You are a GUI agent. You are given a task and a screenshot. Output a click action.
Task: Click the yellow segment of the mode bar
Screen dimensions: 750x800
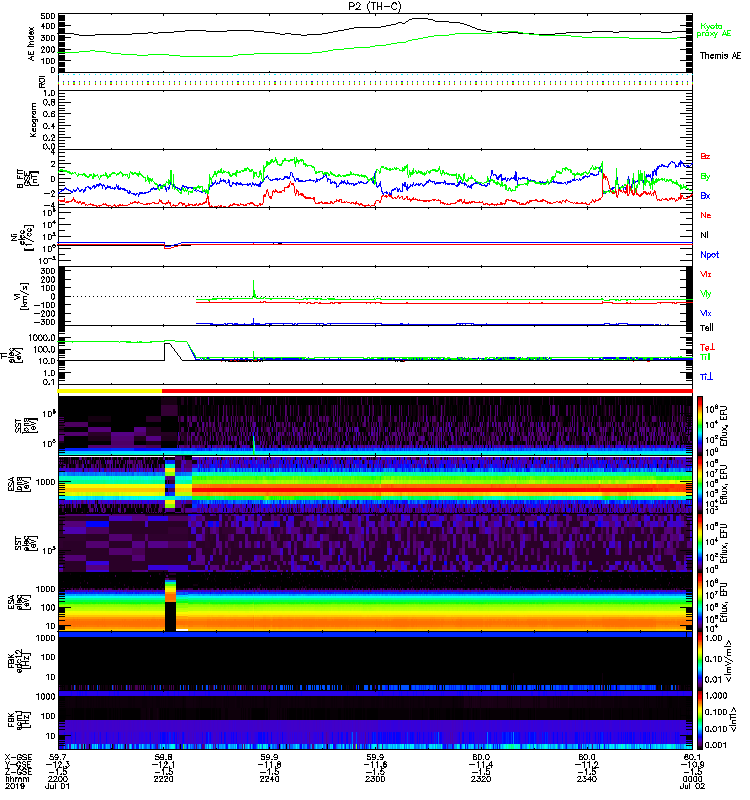pos(110,391)
